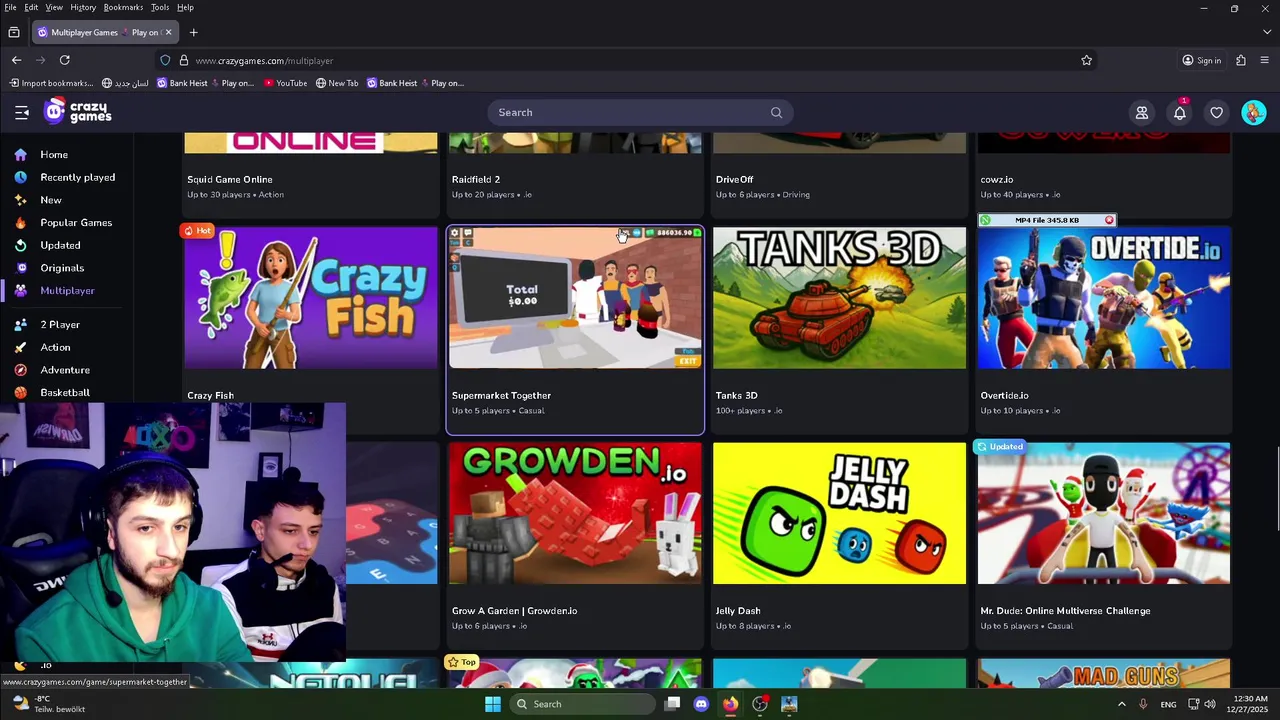Screen dimensions: 1280x720
Task: Open the Jelly Dash game thumbnail
Action: point(840,514)
